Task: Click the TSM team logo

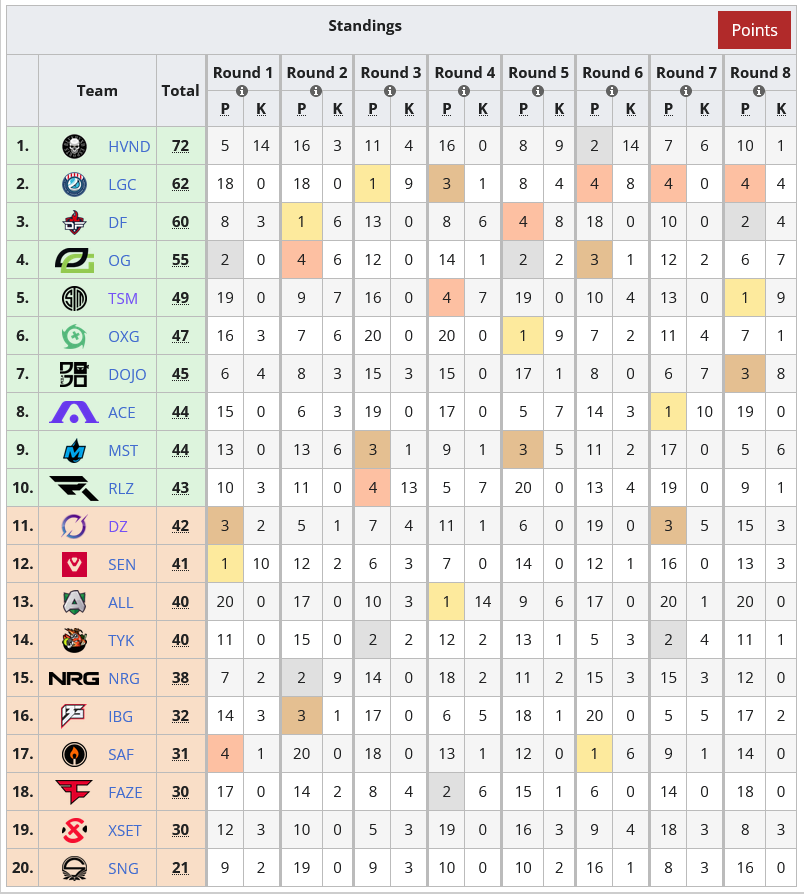Action: click(75, 299)
